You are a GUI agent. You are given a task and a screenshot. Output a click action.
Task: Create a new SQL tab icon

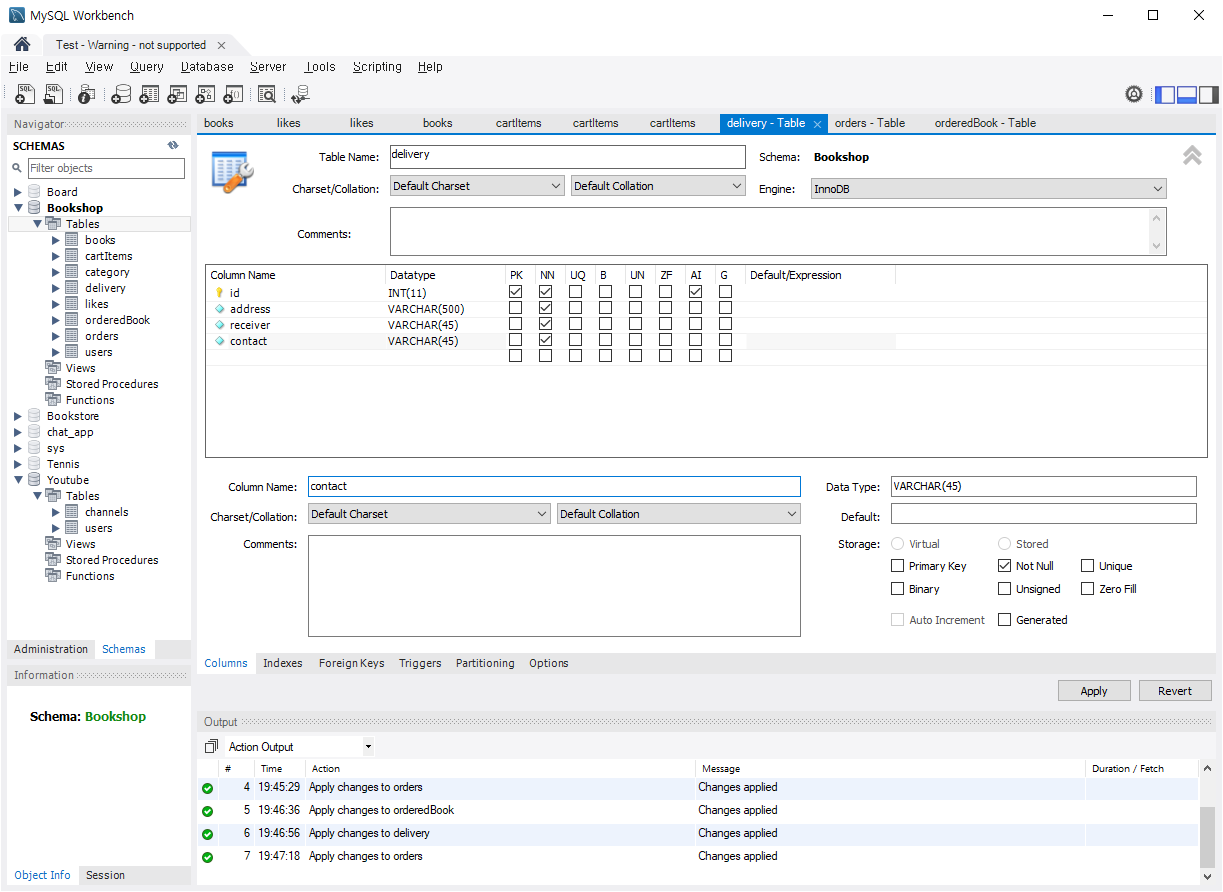pos(26,94)
